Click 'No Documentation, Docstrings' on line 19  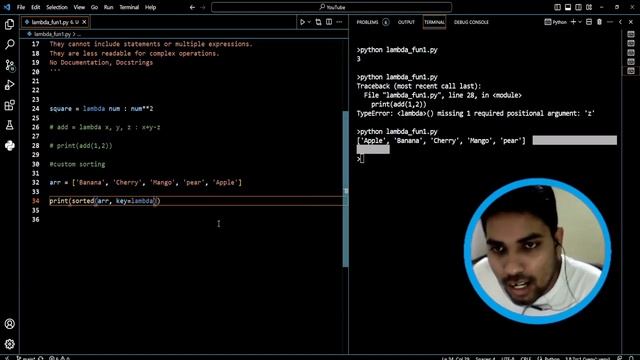click(x=101, y=62)
